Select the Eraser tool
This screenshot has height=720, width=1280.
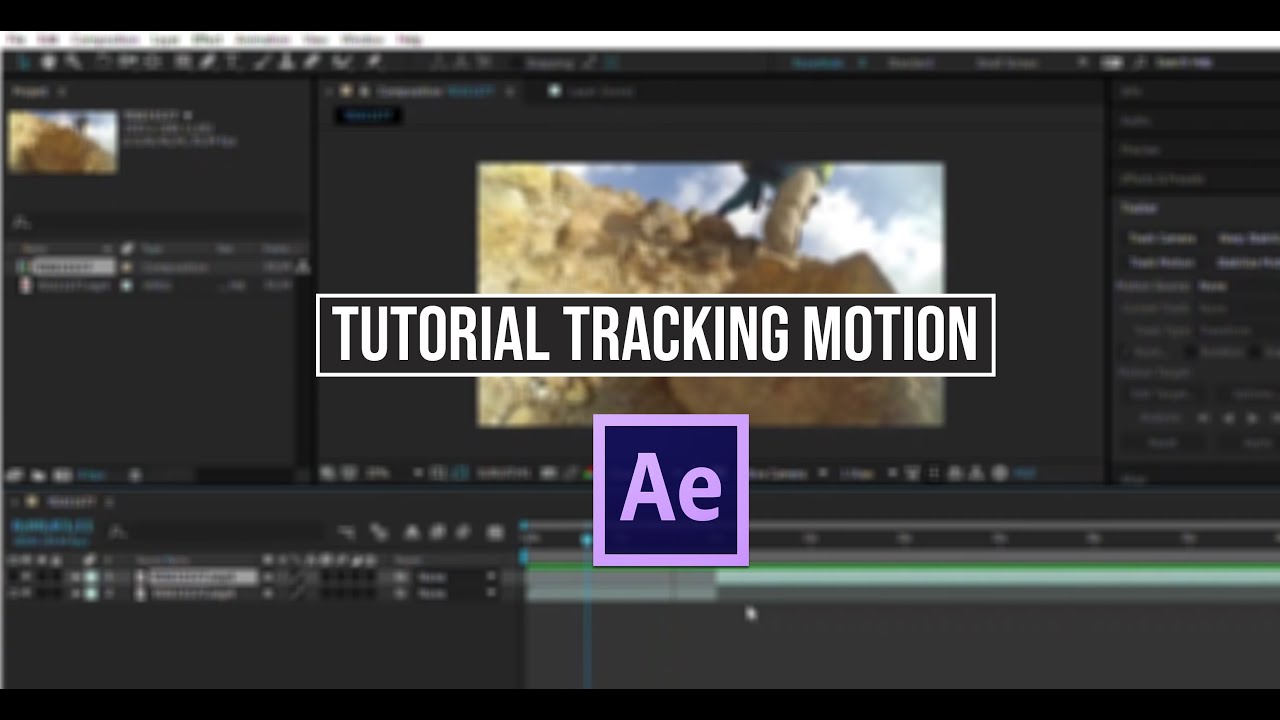pos(311,62)
